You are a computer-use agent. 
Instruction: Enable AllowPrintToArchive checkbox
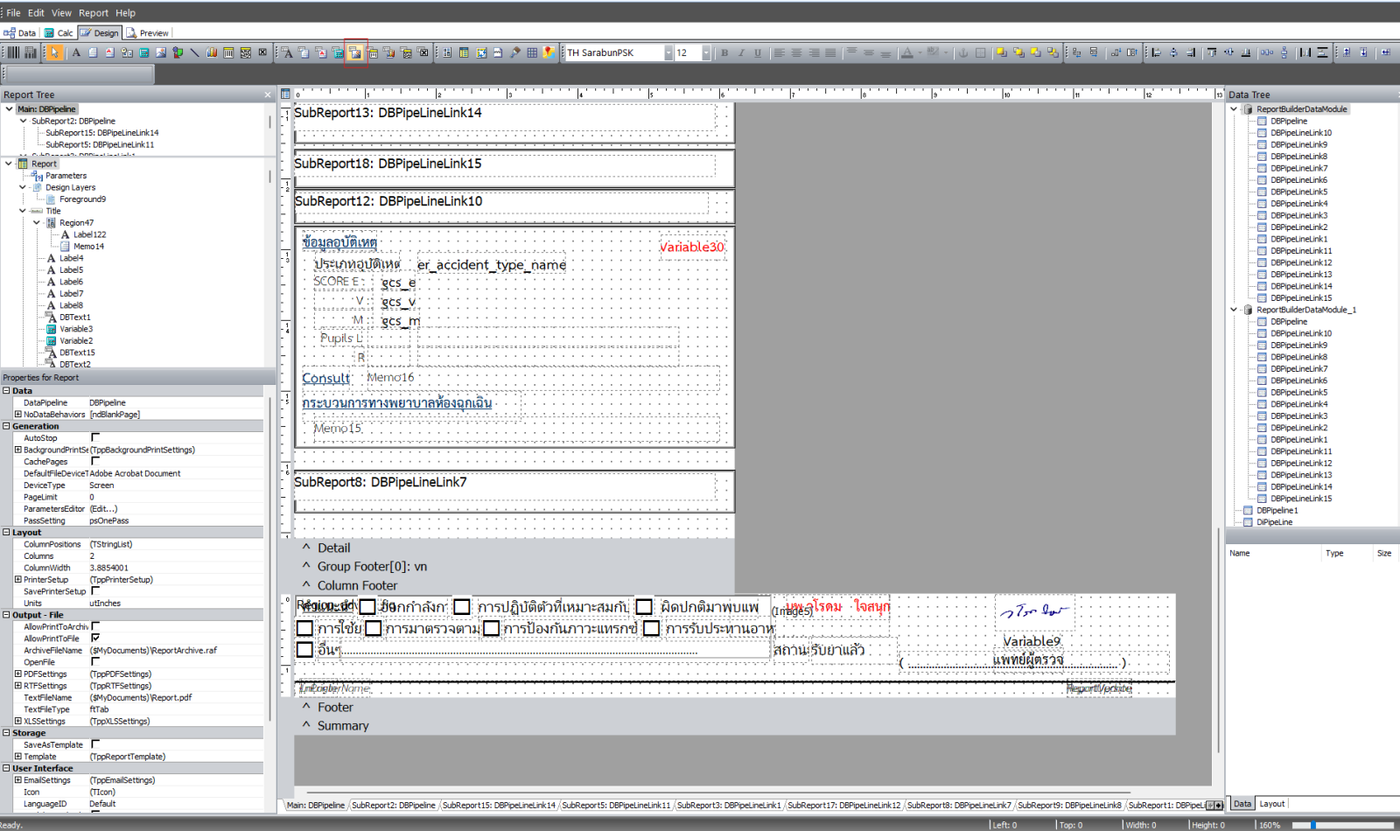(x=96, y=626)
